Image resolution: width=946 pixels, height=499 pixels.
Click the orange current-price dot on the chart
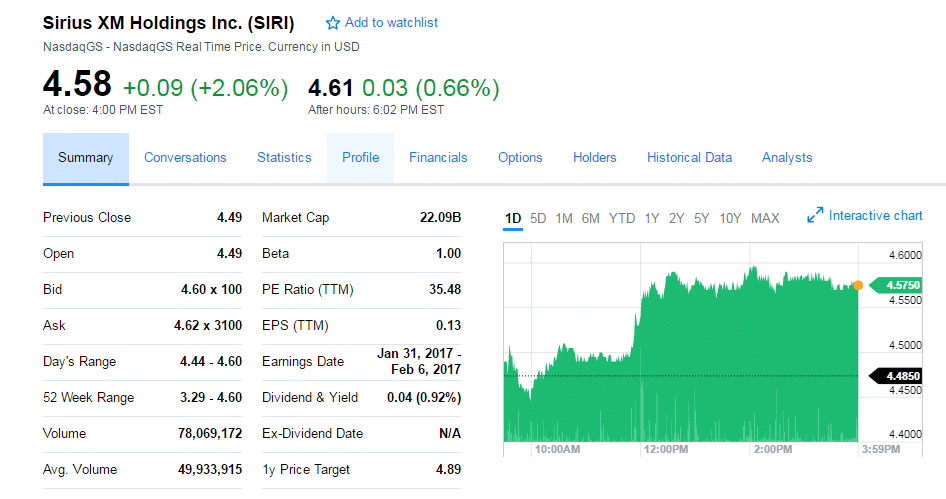tap(858, 285)
